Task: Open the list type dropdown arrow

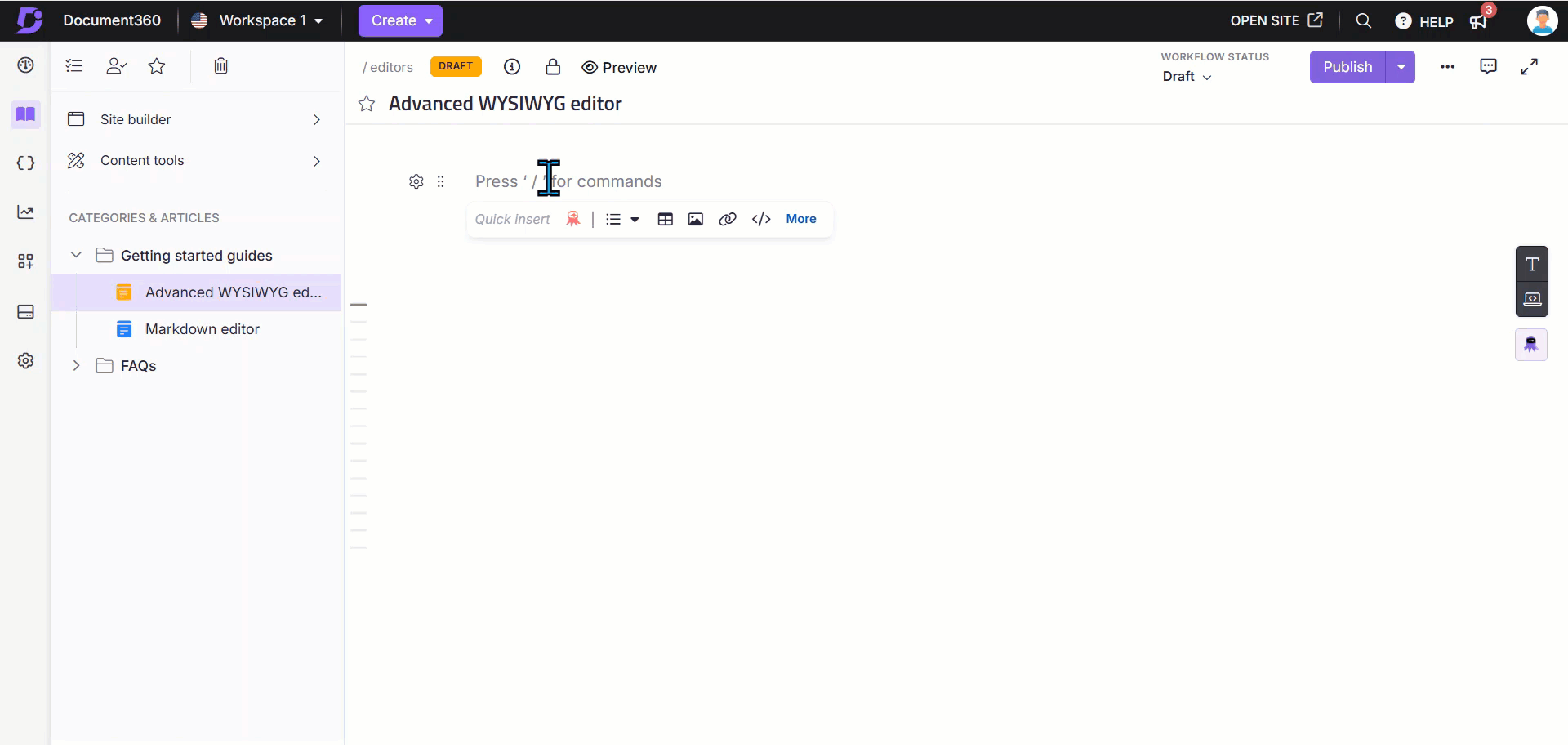Action: click(635, 219)
